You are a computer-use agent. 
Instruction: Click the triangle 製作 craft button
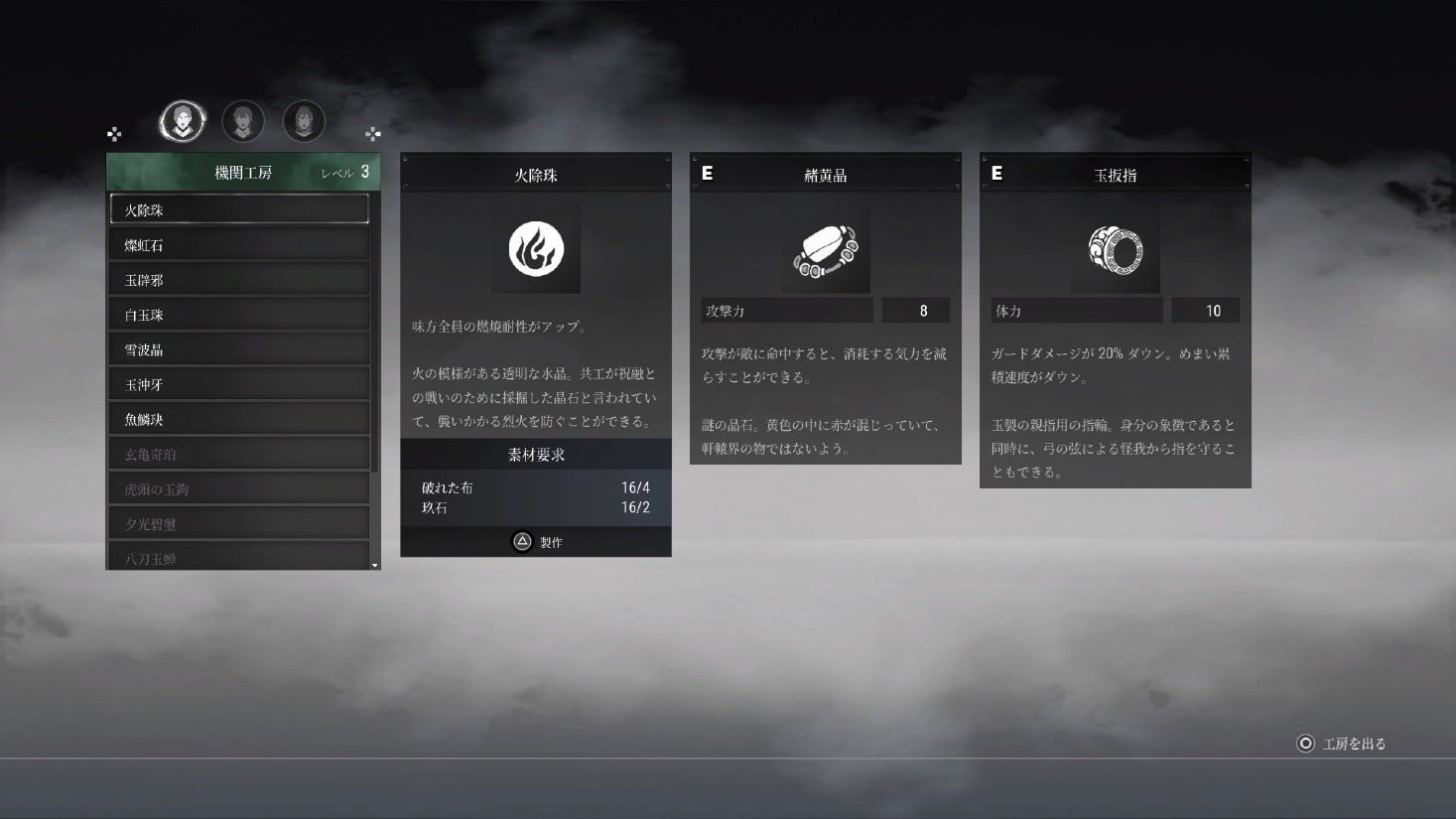[x=536, y=541]
